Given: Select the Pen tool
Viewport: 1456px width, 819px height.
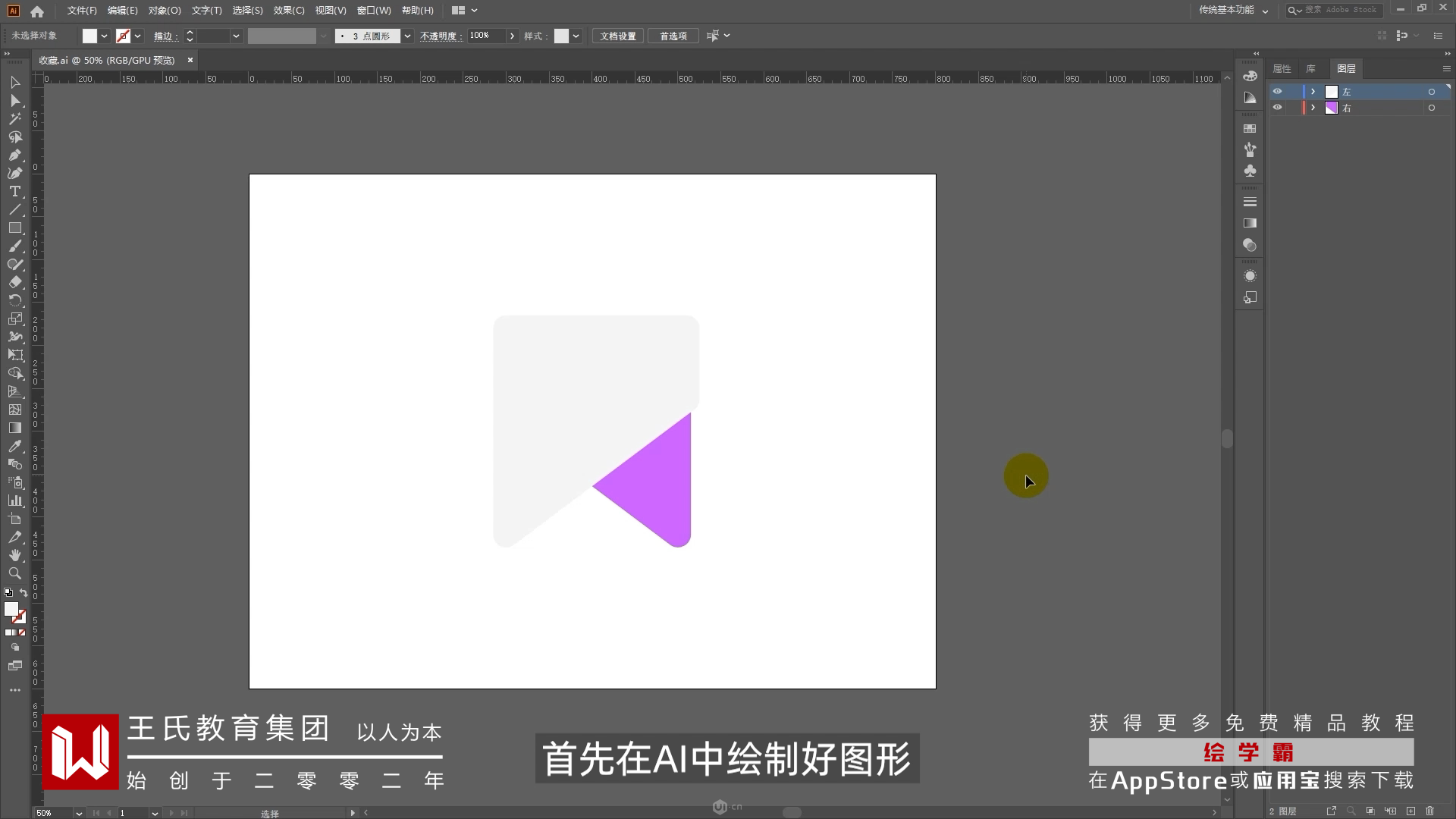Looking at the screenshot, I should coord(14,155).
